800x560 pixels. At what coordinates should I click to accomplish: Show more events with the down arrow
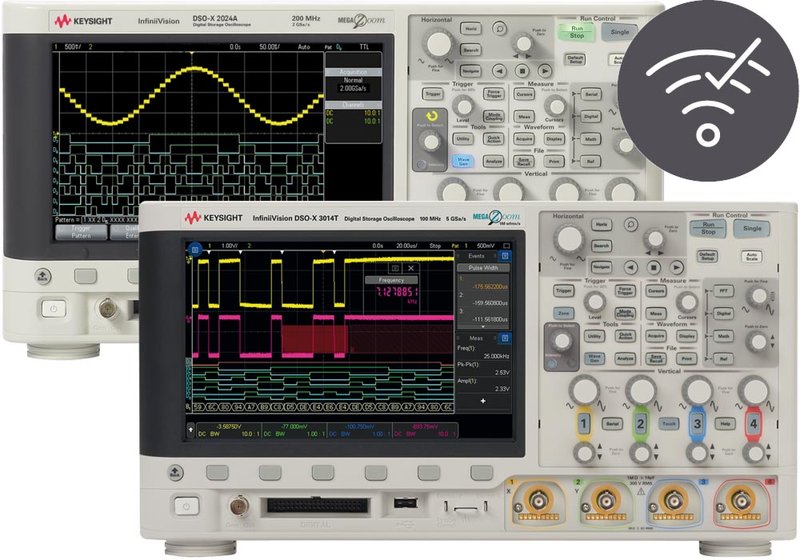coord(483,327)
